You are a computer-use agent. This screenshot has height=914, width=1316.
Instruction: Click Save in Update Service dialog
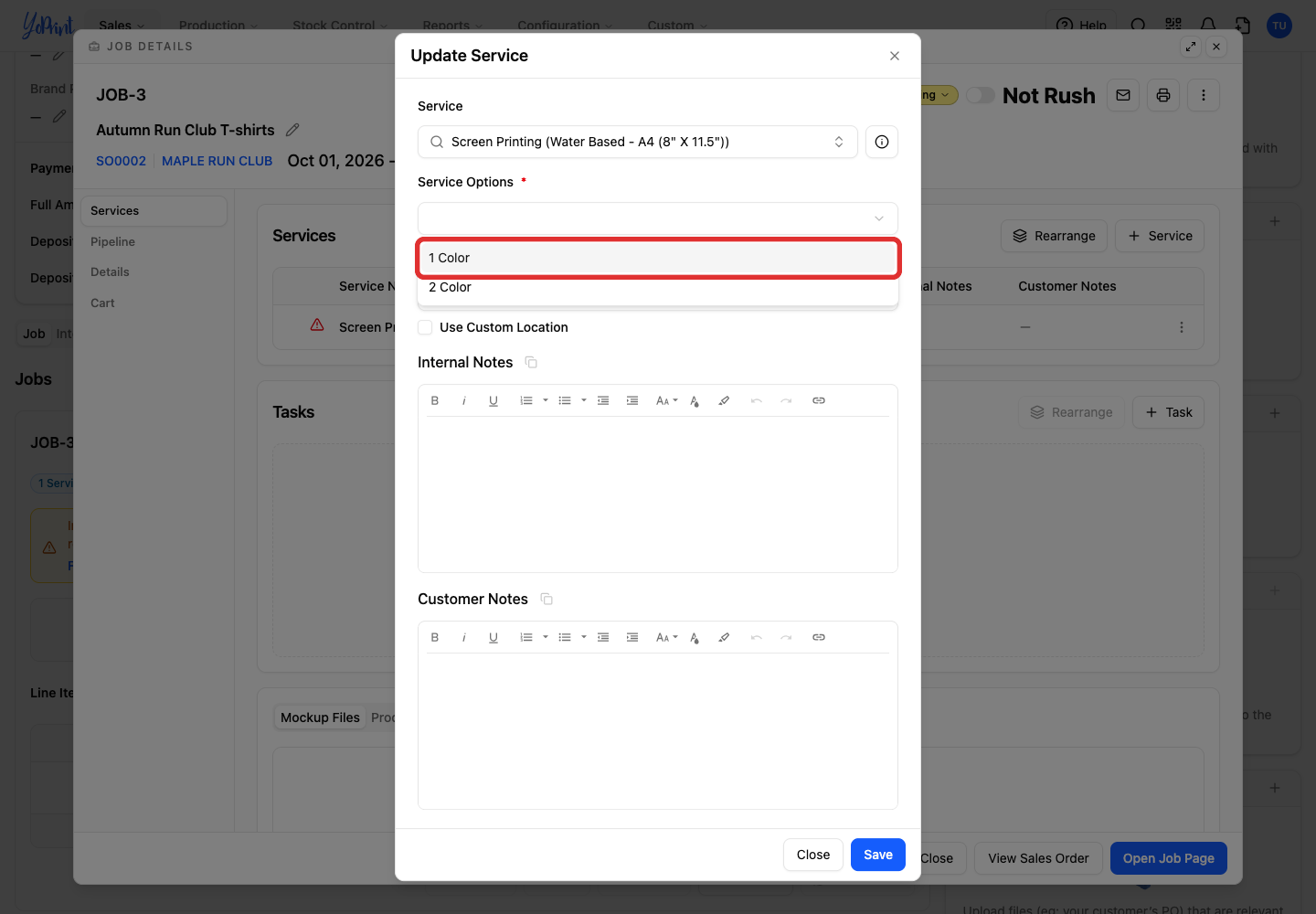(878, 855)
